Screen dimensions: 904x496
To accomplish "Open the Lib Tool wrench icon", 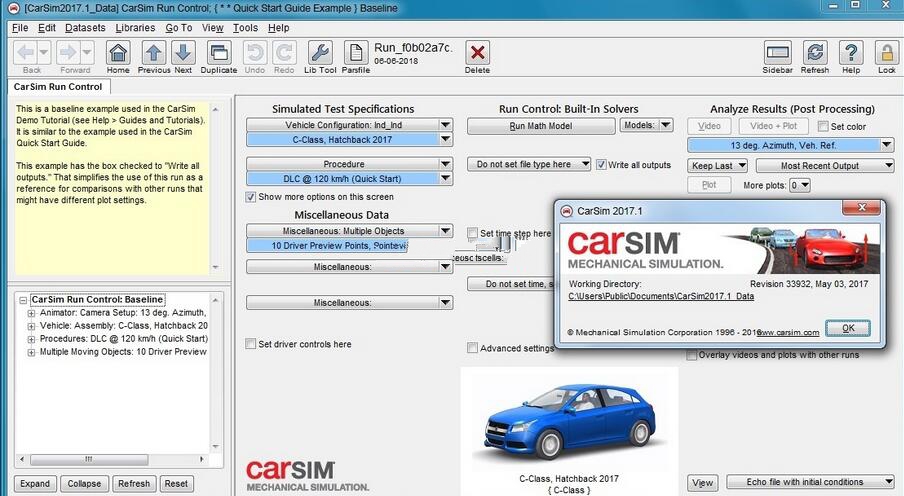I will point(320,53).
